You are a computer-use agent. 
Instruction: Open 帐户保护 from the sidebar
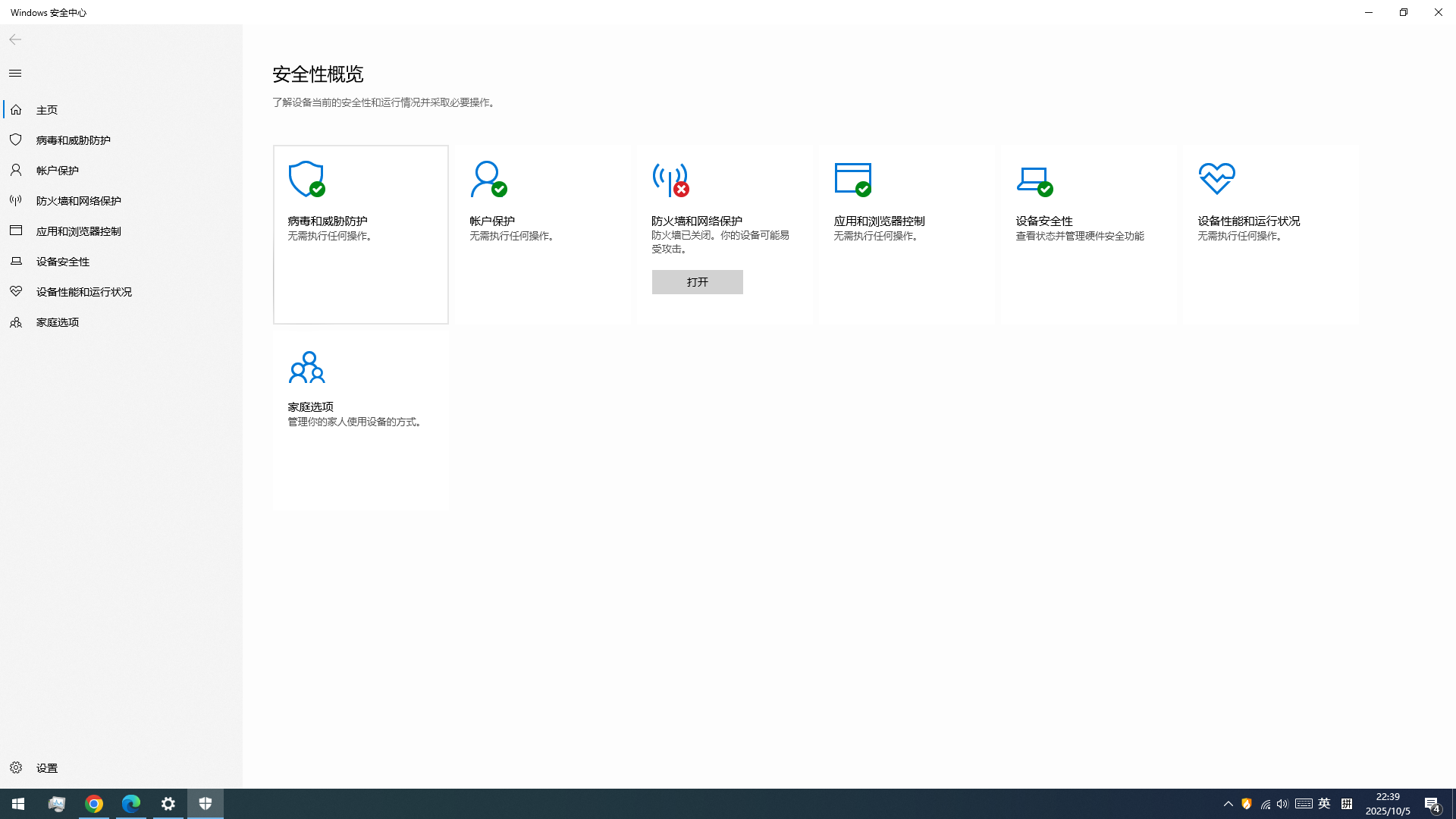point(57,171)
